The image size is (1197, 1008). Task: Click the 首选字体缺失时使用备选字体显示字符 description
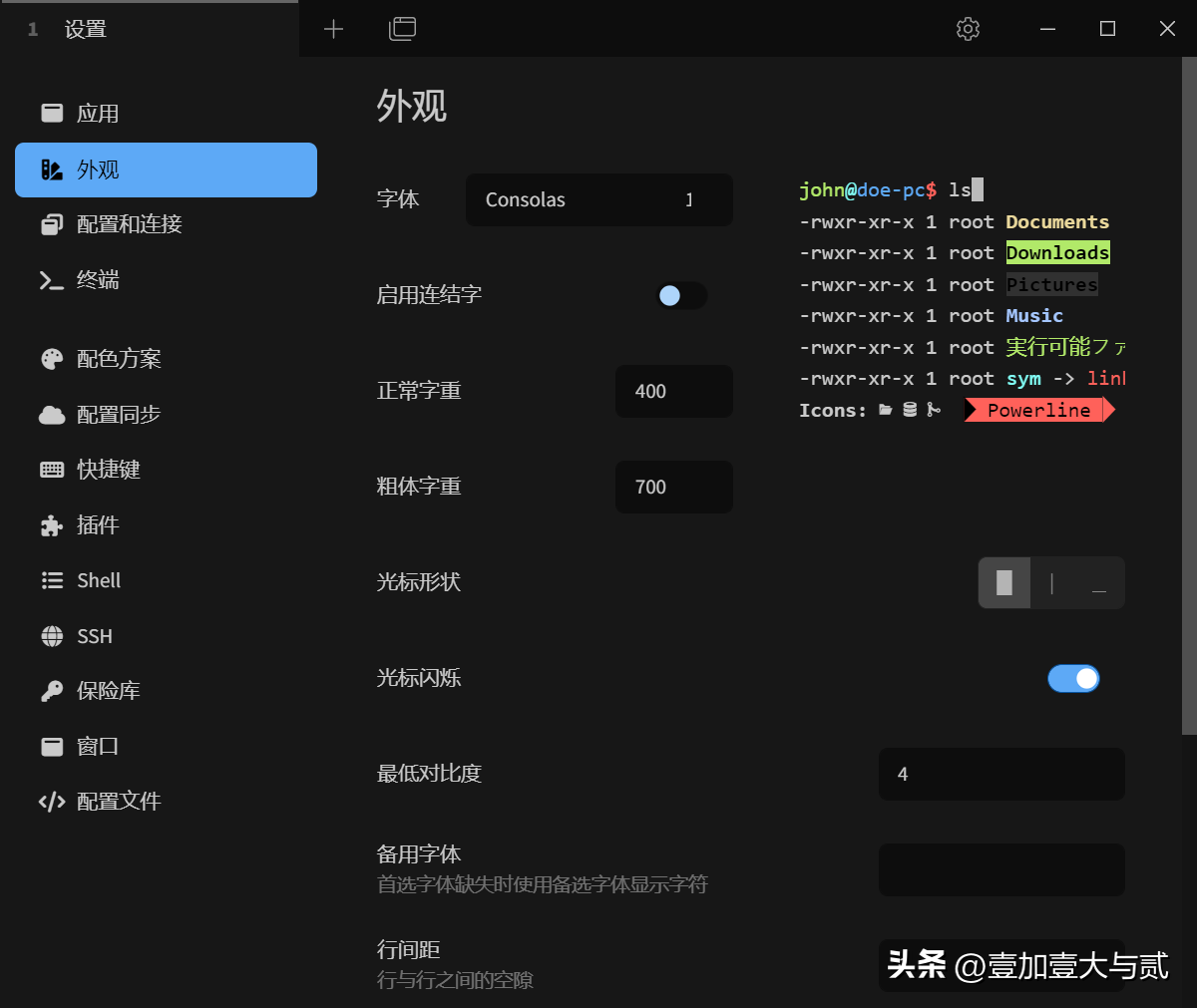542,884
